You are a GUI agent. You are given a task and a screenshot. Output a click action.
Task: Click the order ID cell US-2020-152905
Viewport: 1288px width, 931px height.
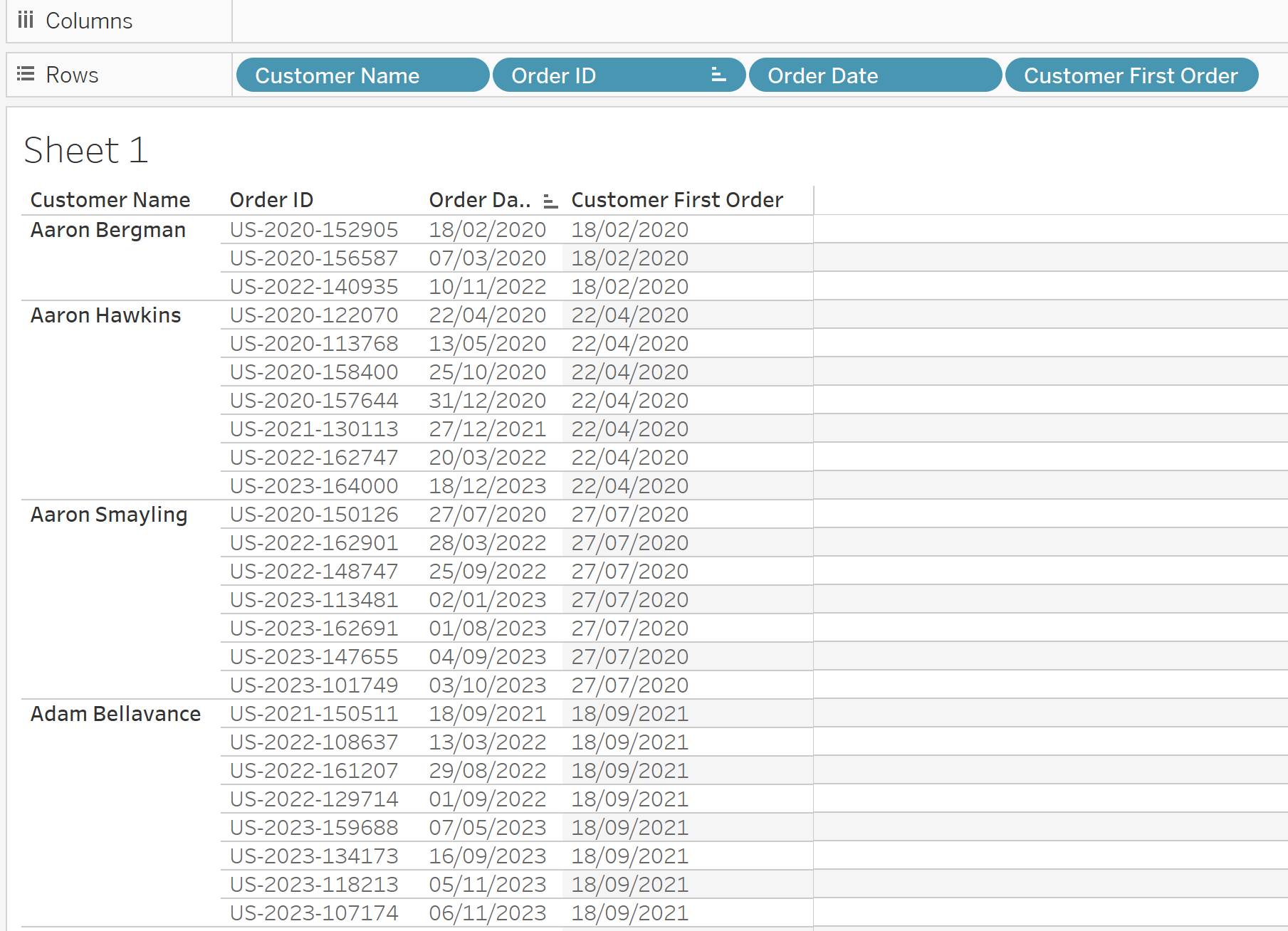(313, 229)
